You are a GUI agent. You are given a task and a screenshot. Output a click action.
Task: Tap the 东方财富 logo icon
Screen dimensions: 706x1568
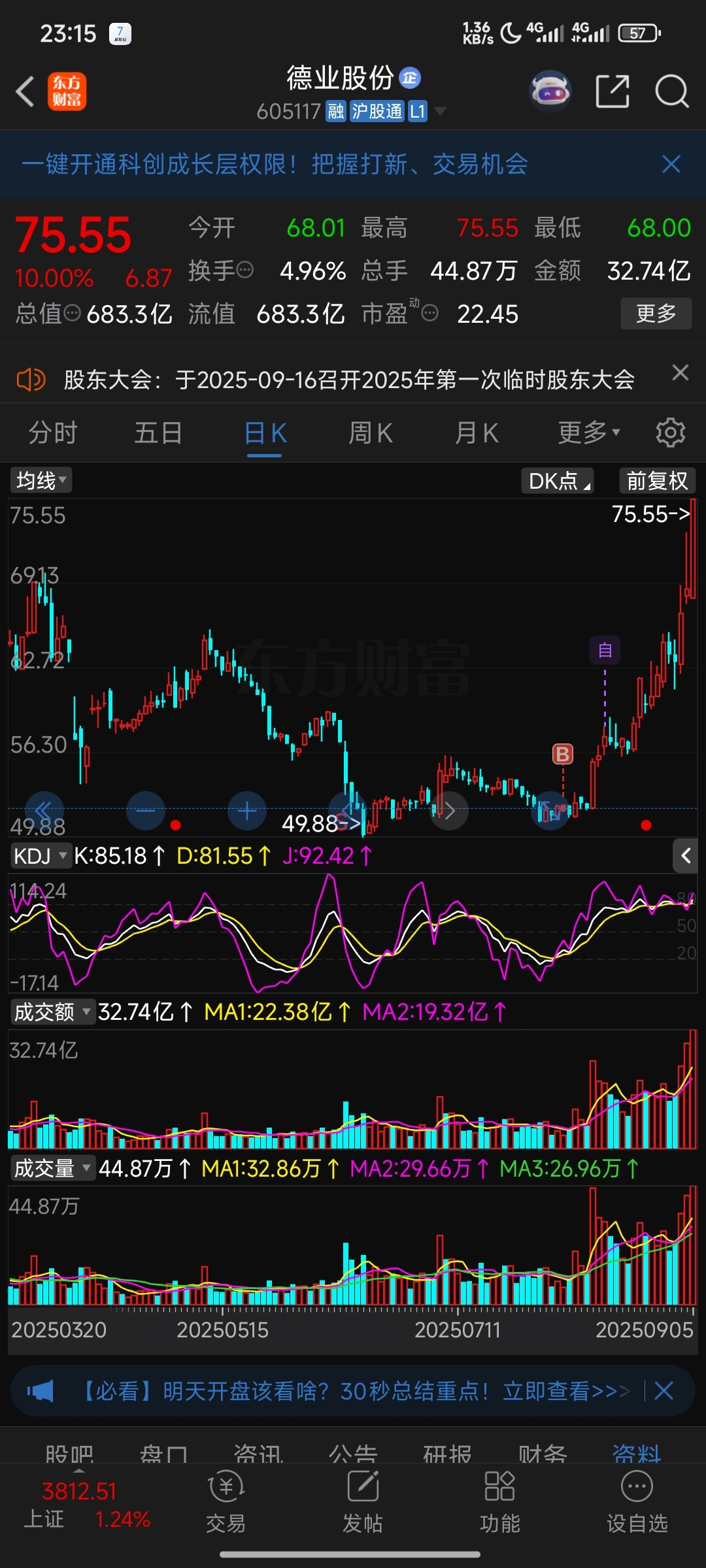tap(67, 91)
